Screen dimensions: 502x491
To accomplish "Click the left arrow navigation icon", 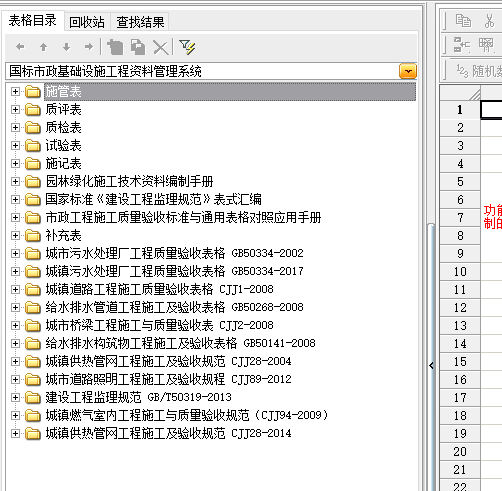I will [x=20, y=47].
